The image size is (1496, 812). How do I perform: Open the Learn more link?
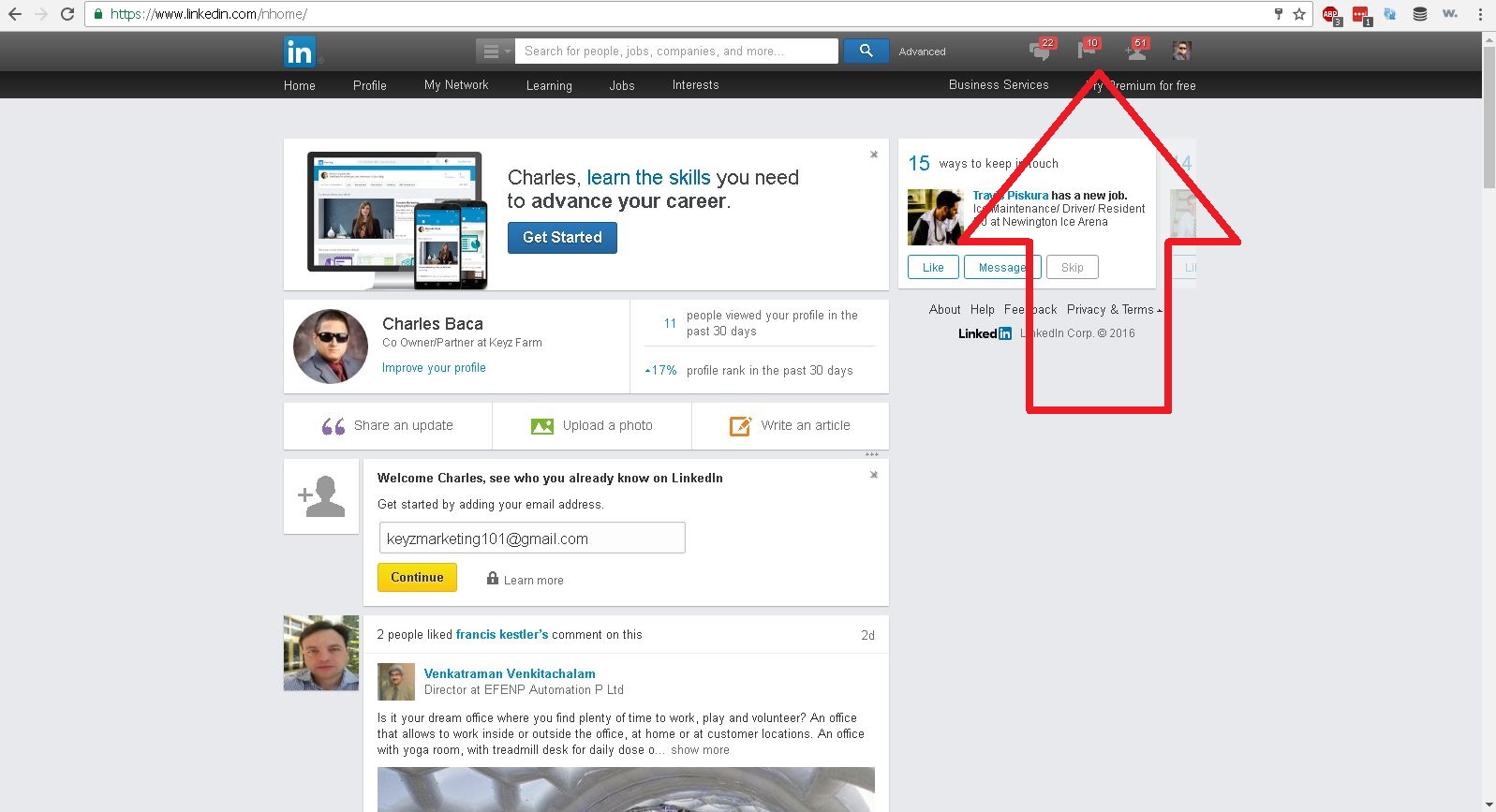click(x=534, y=581)
